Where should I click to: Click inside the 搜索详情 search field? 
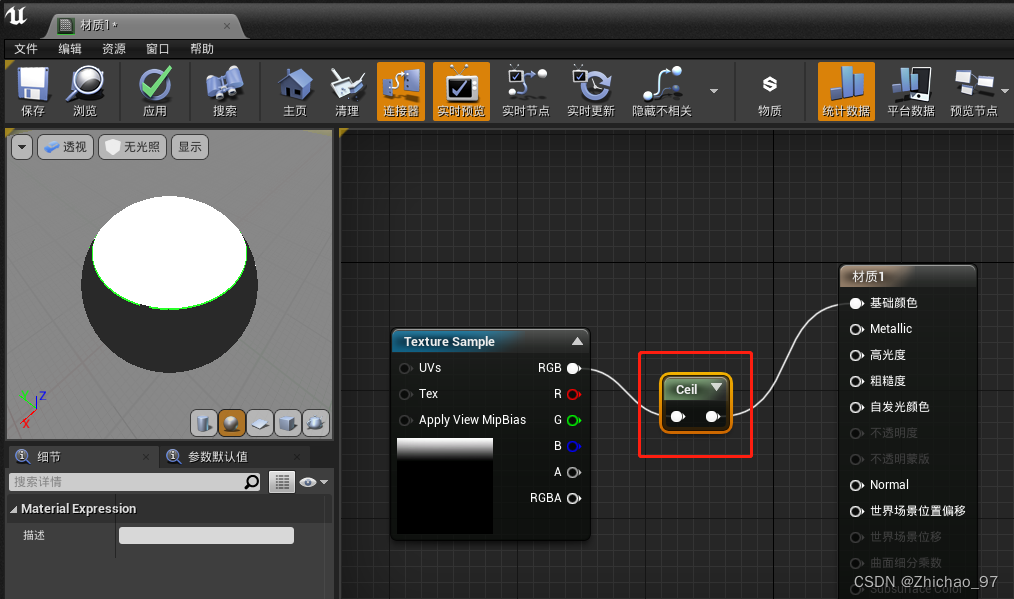click(120, 481)
